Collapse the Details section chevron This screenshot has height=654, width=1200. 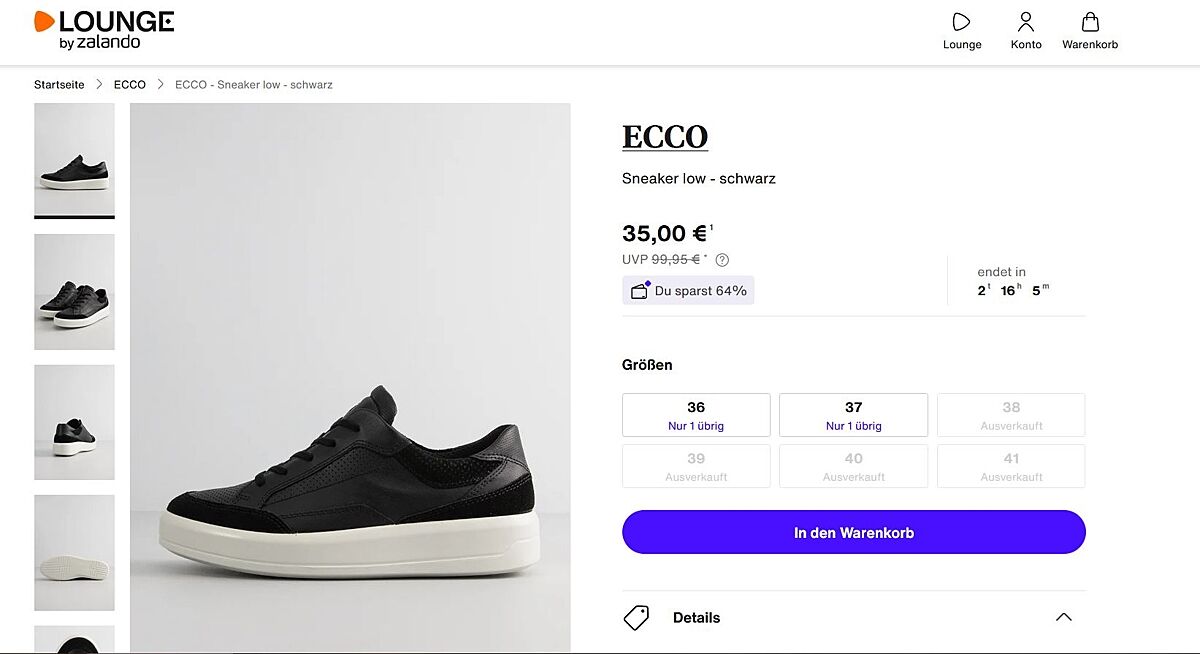point(1063,617)
